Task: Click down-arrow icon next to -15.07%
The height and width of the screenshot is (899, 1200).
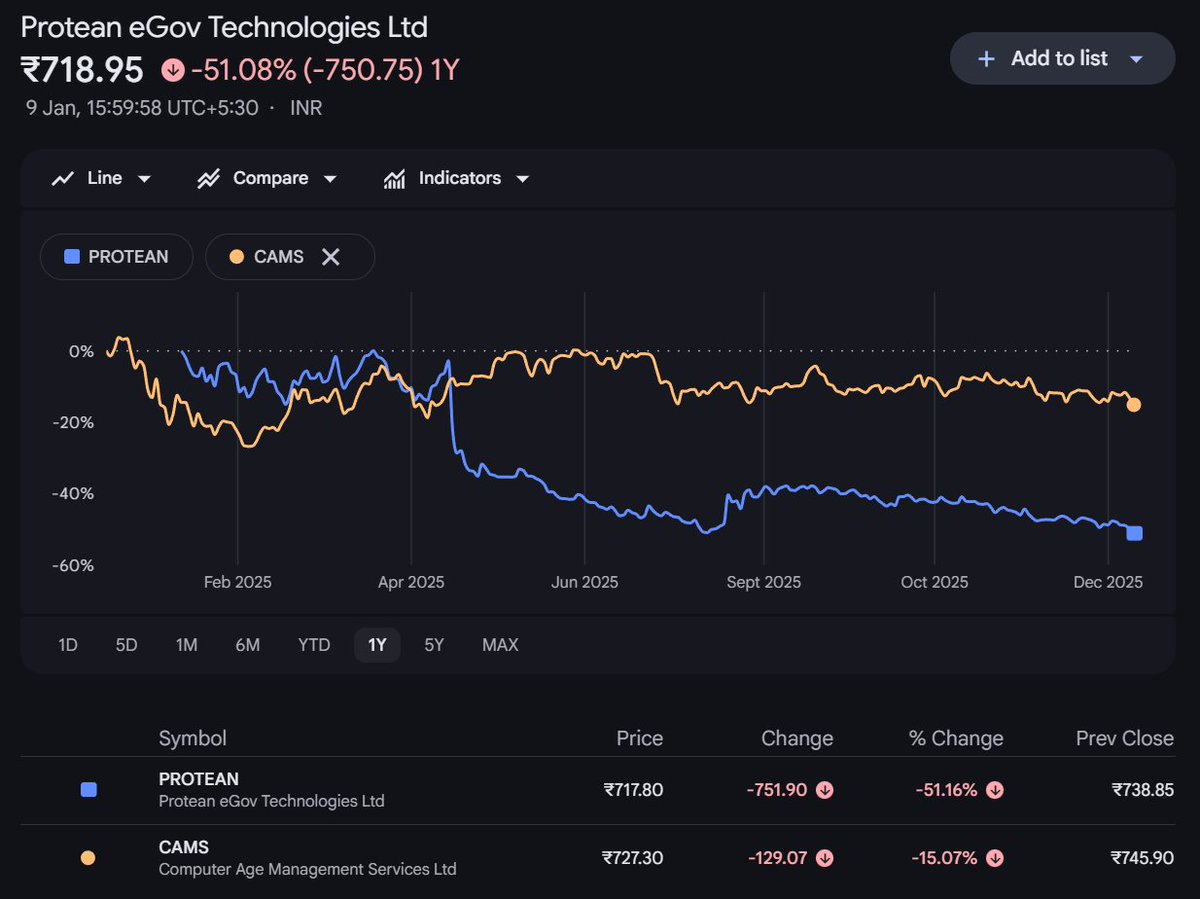Action: coord(995,858)
